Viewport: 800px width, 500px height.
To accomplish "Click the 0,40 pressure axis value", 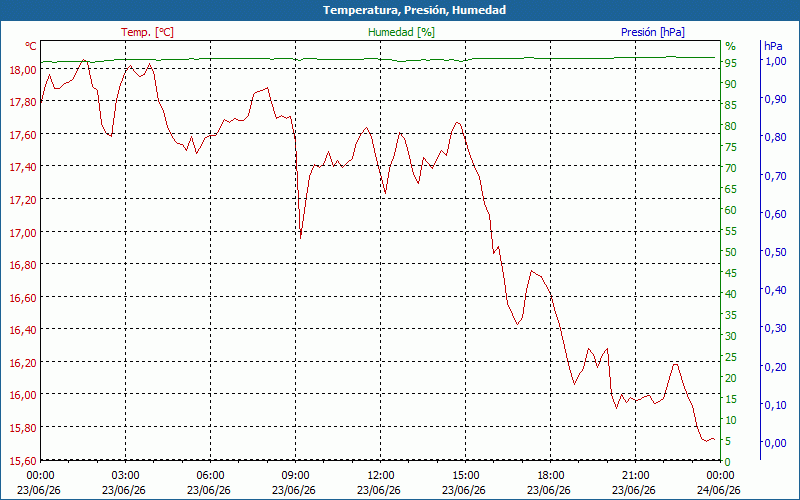I will pos(776,290).
